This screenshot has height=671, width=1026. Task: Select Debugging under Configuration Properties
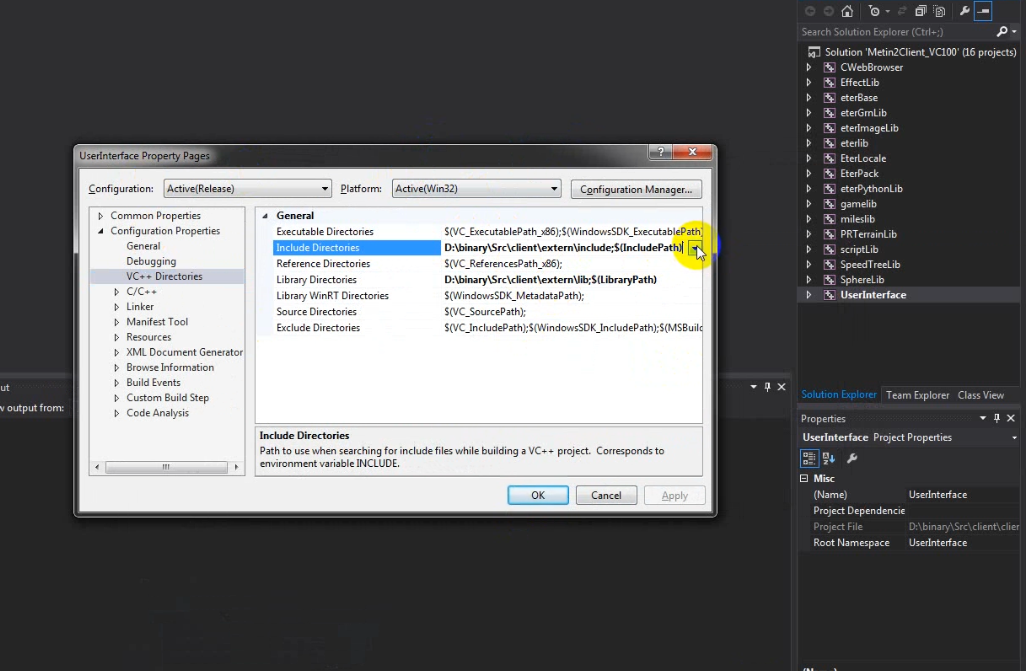tap(151, 261)
